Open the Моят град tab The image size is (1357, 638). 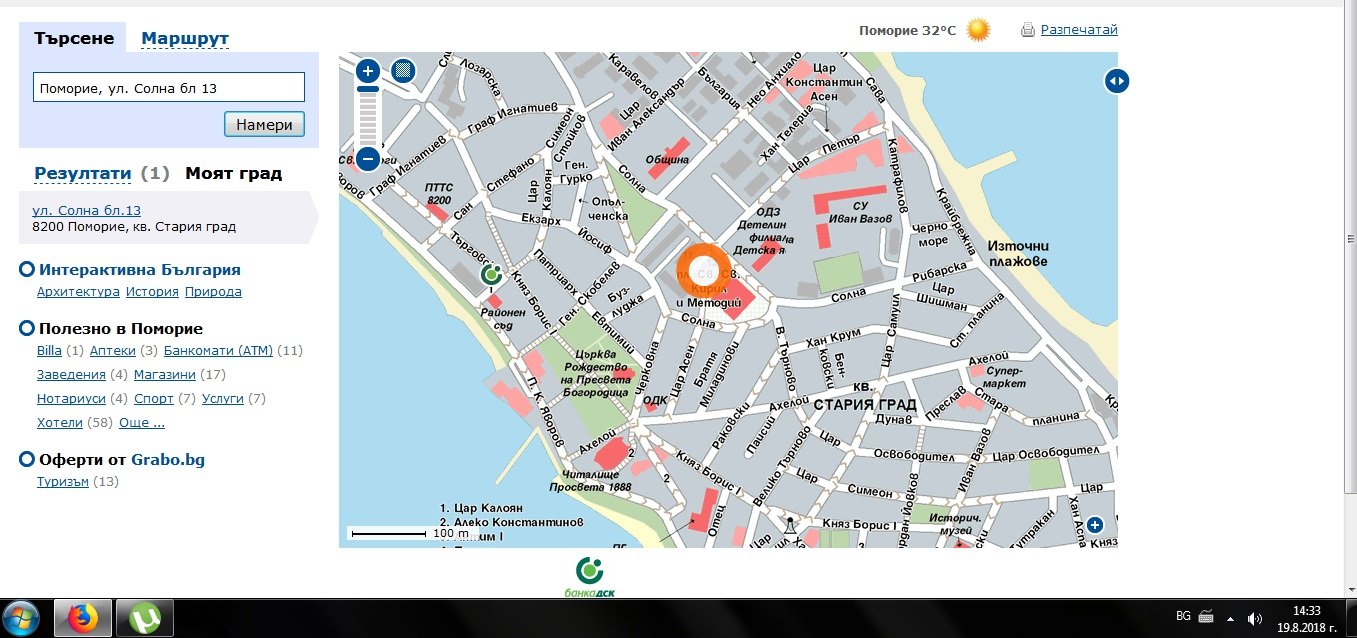[x=233, y=173]
